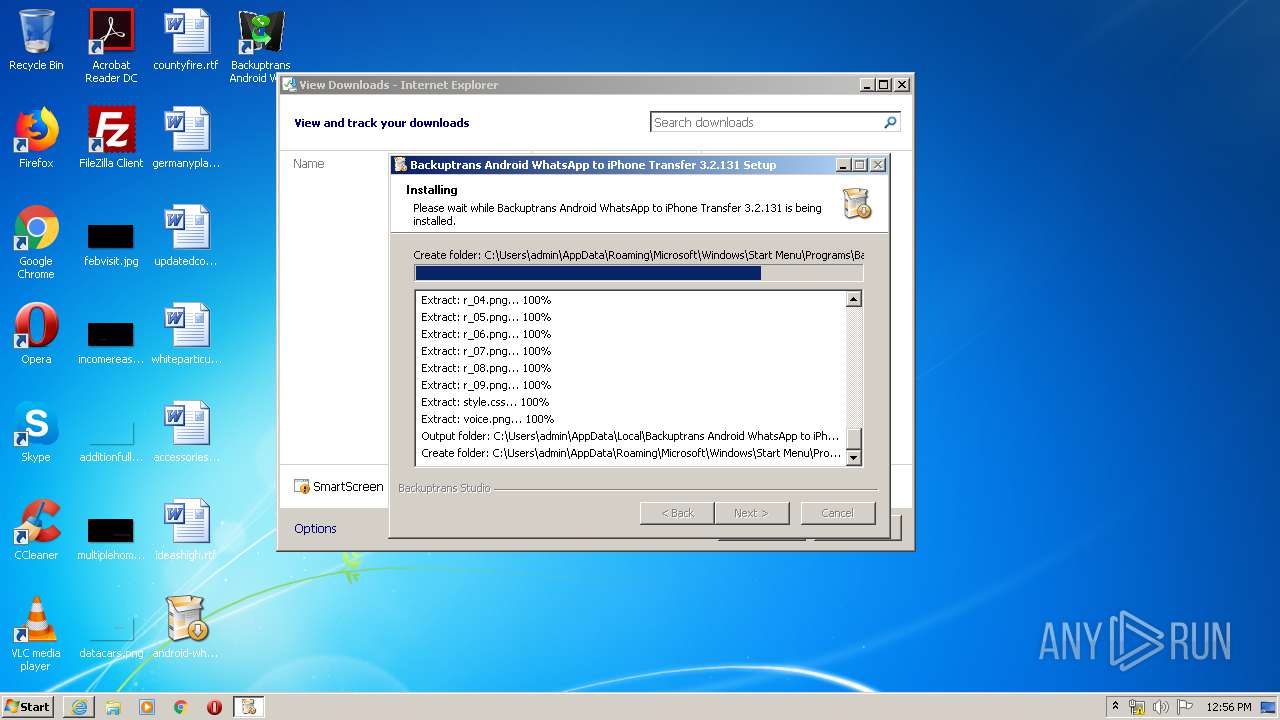Screen dimensions: 1280x720
Task: Open ideashigh.rtf document icon
Action: click(x=186, y=531)
